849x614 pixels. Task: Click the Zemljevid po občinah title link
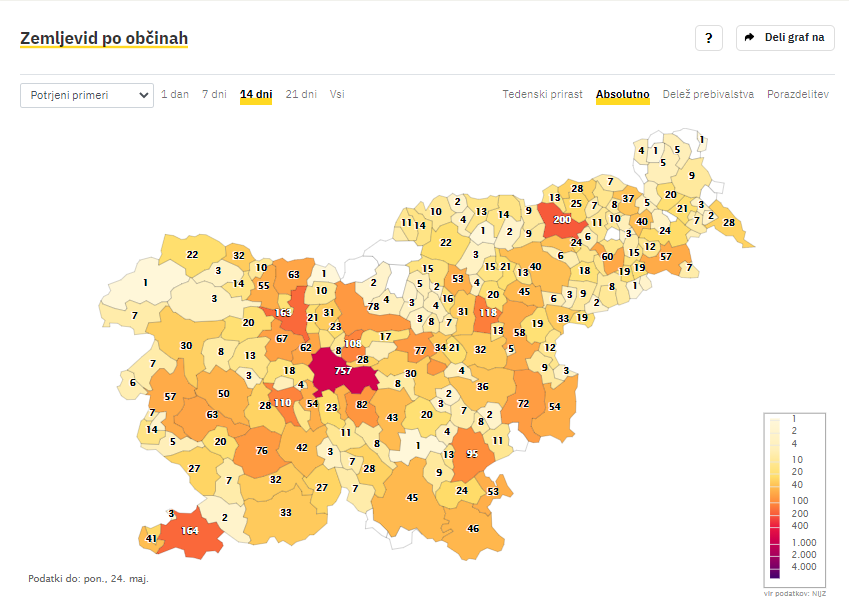pos(104,38)
